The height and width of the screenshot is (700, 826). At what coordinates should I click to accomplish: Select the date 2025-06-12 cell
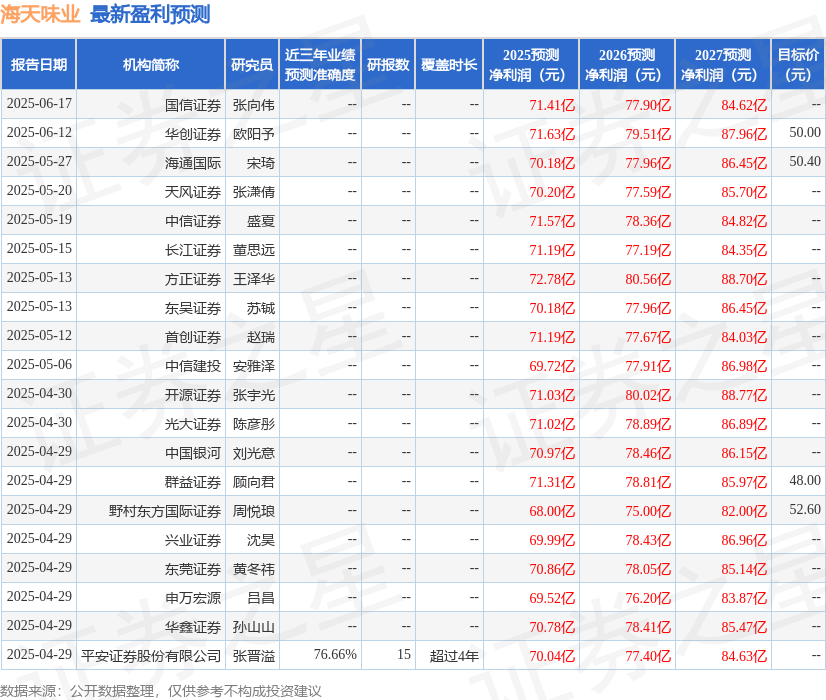coord(39,132)
